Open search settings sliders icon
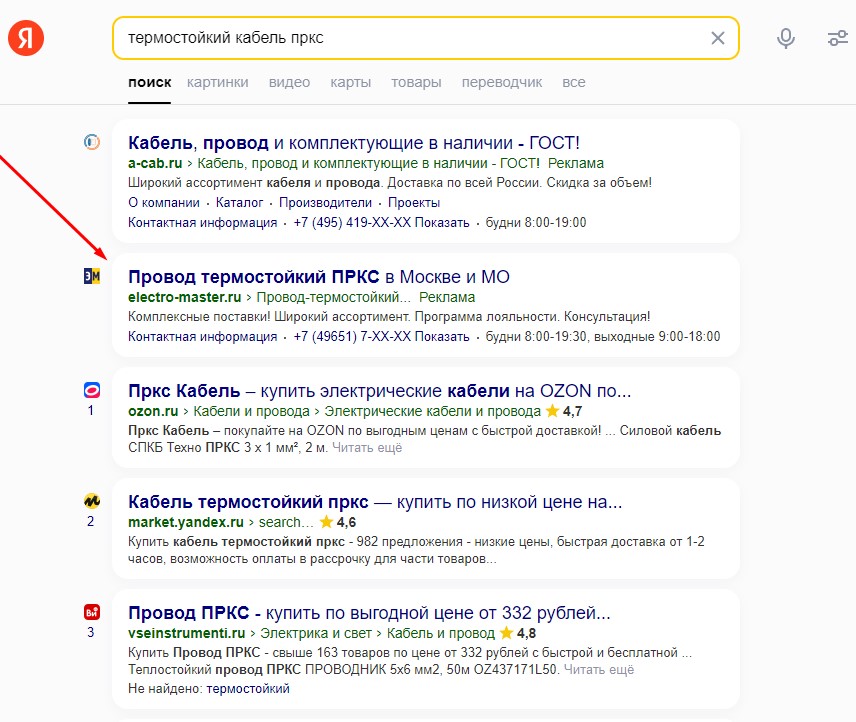 [837, 38]
